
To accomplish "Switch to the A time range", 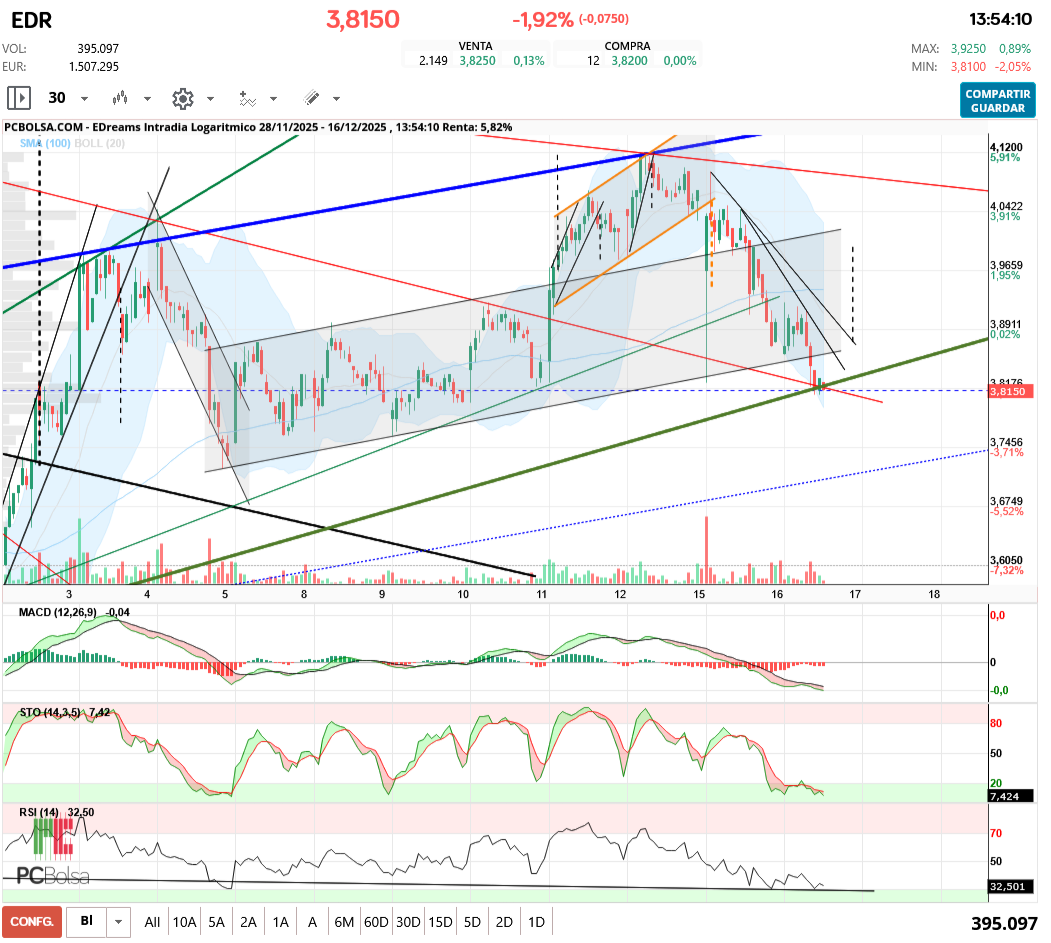I will 312,922.
